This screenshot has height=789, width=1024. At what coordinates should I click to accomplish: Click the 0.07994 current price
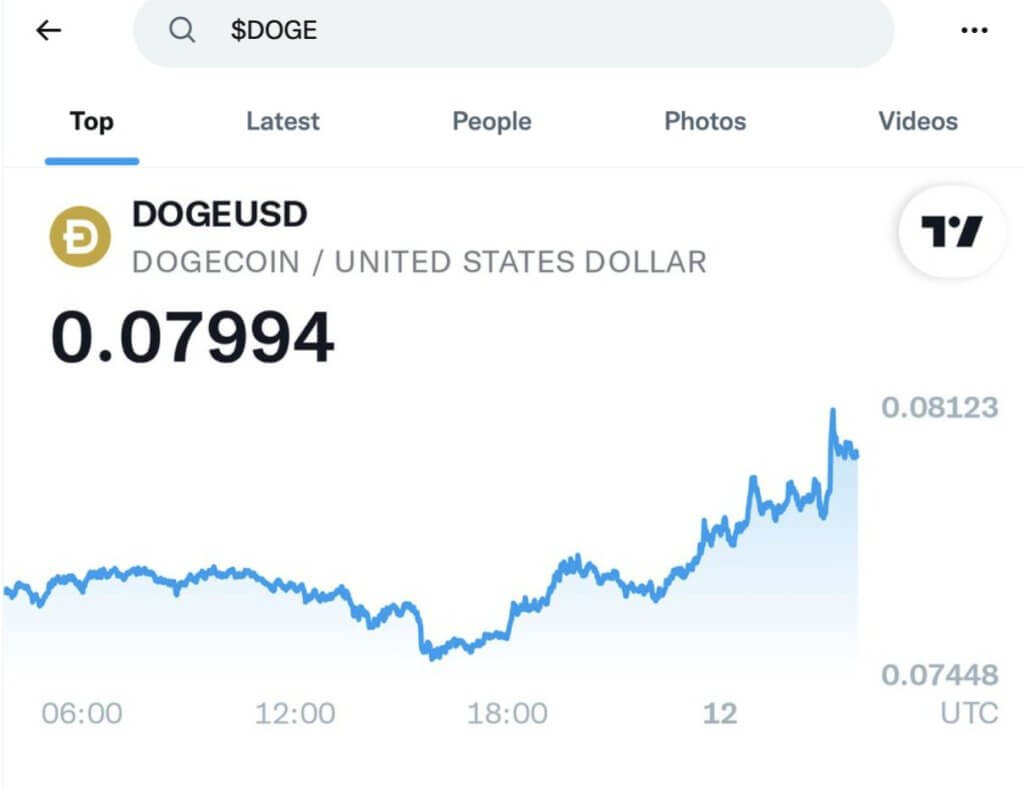click(x=192, y=337)
